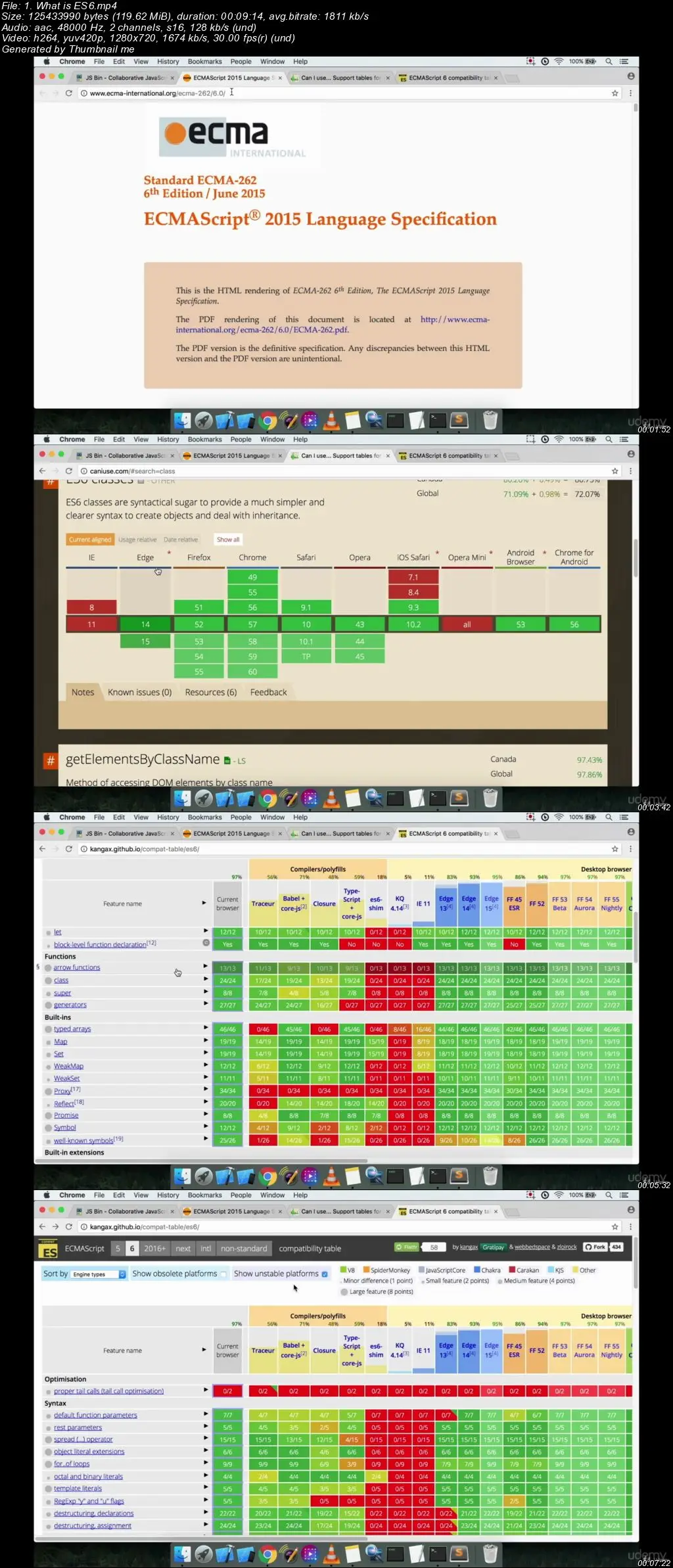673x1568 pixels.
Task: Bookmark the ECMA-262 page with star icon
Action: 615,93
